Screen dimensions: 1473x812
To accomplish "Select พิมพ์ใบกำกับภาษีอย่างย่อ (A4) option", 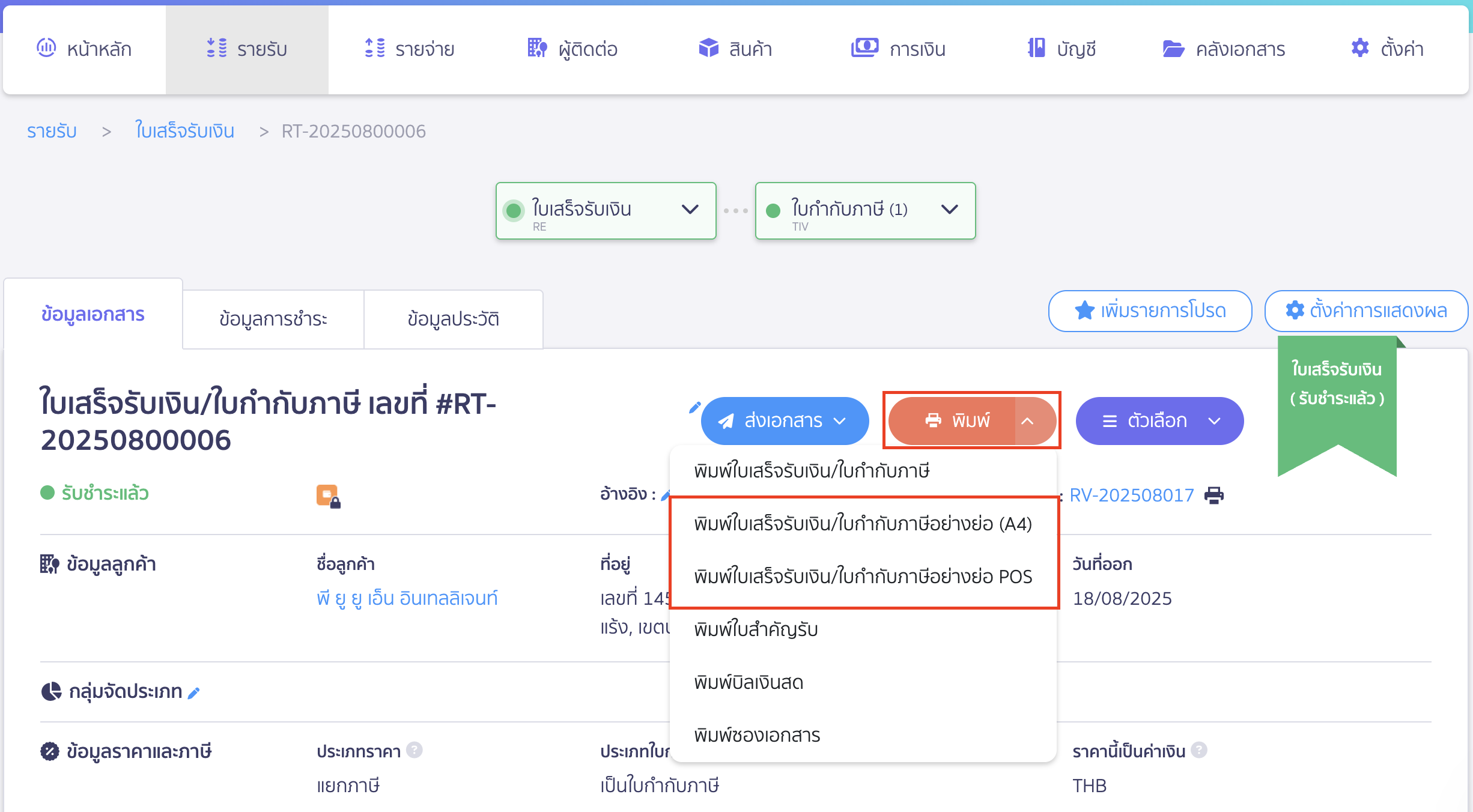I will pyautogui.click(x=863, y=524).
